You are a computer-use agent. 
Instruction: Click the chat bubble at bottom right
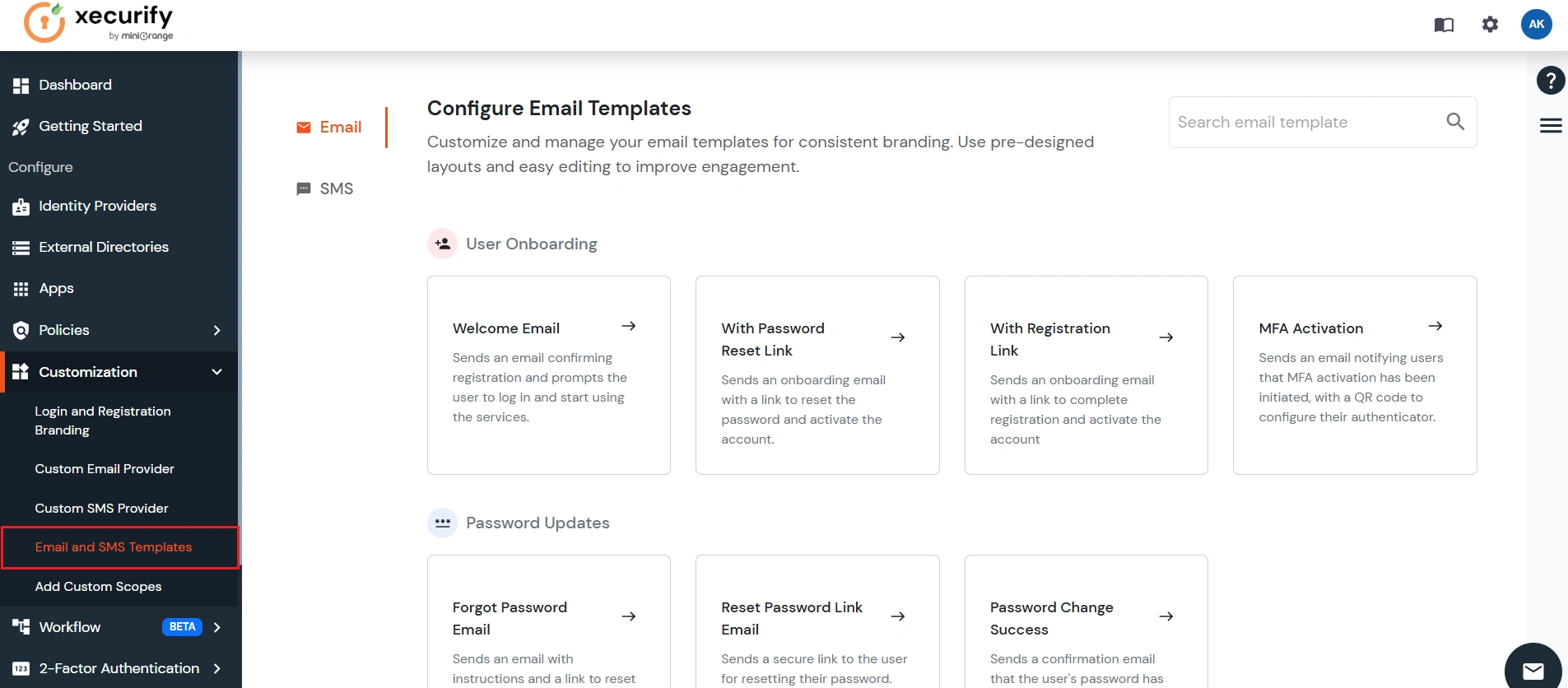coord(1534,669)
